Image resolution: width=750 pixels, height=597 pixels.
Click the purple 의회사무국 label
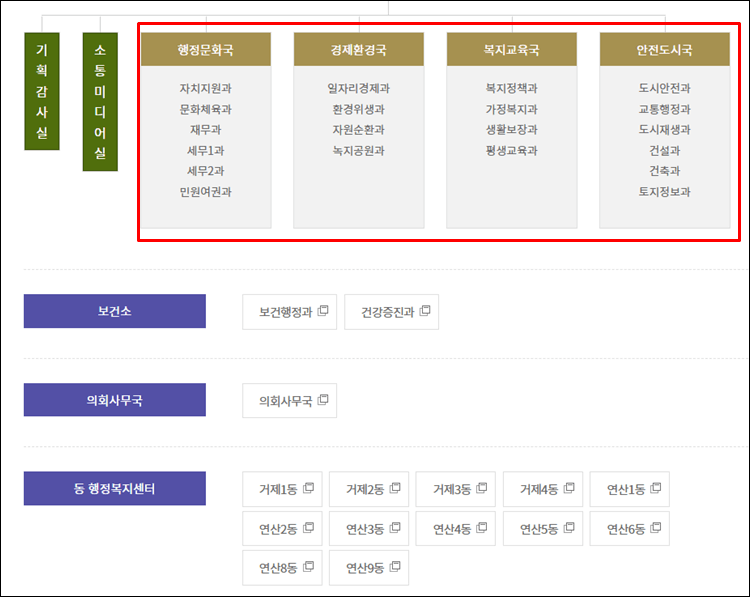pyautogui.click(x=115, y=399)
